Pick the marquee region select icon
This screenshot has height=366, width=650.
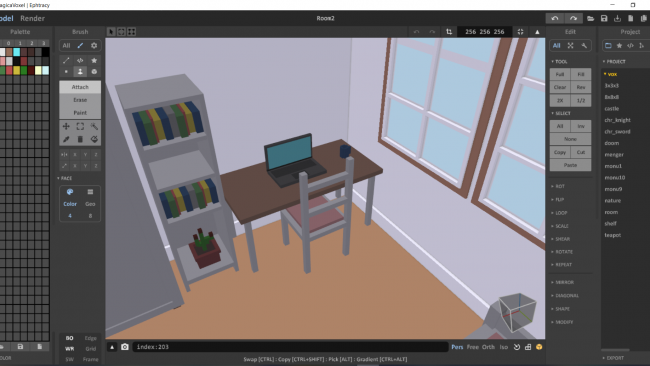click(80, 126)
